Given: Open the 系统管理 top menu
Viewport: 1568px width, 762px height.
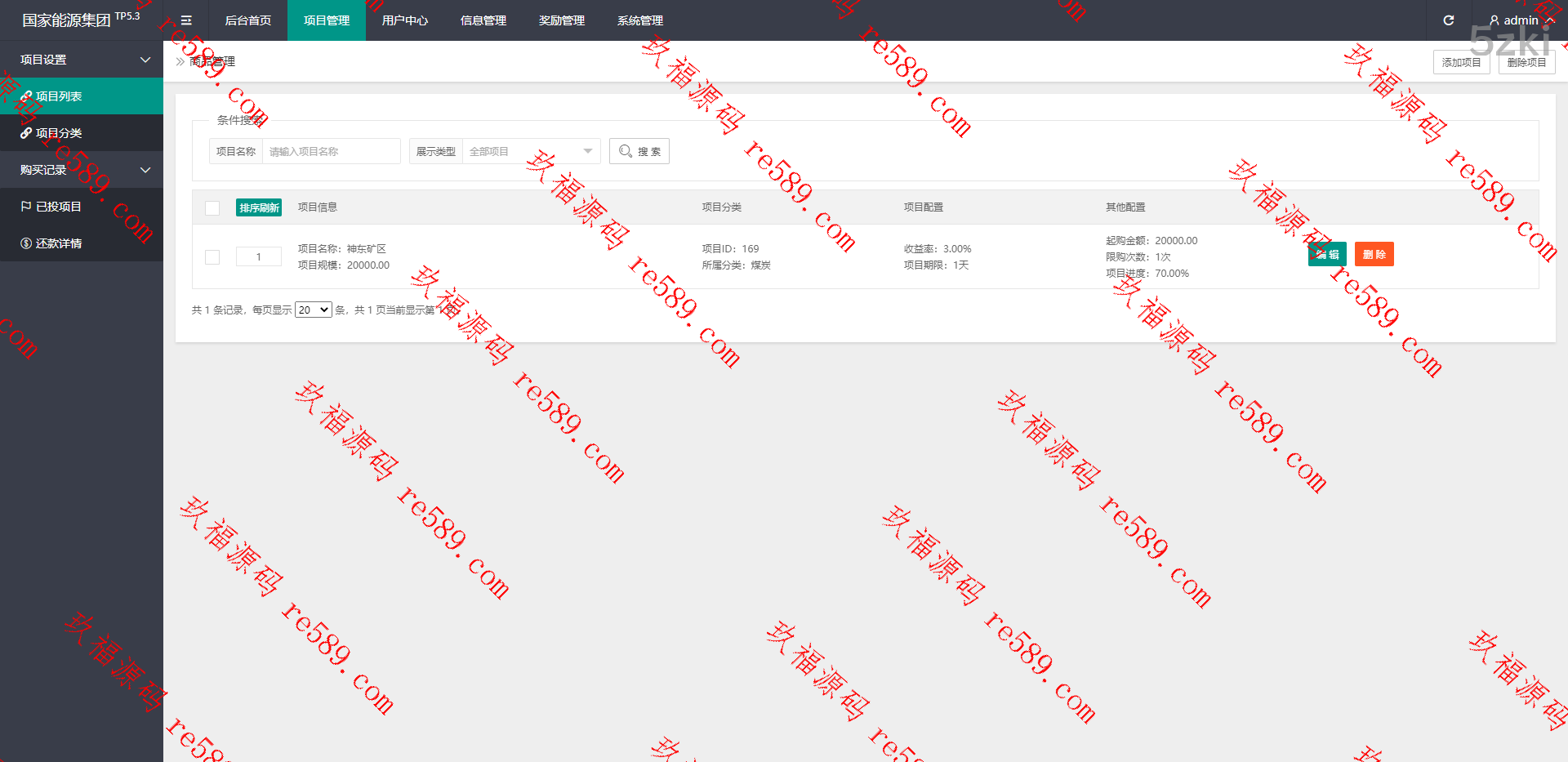Looking at the screenshot, I should point(639,20).
